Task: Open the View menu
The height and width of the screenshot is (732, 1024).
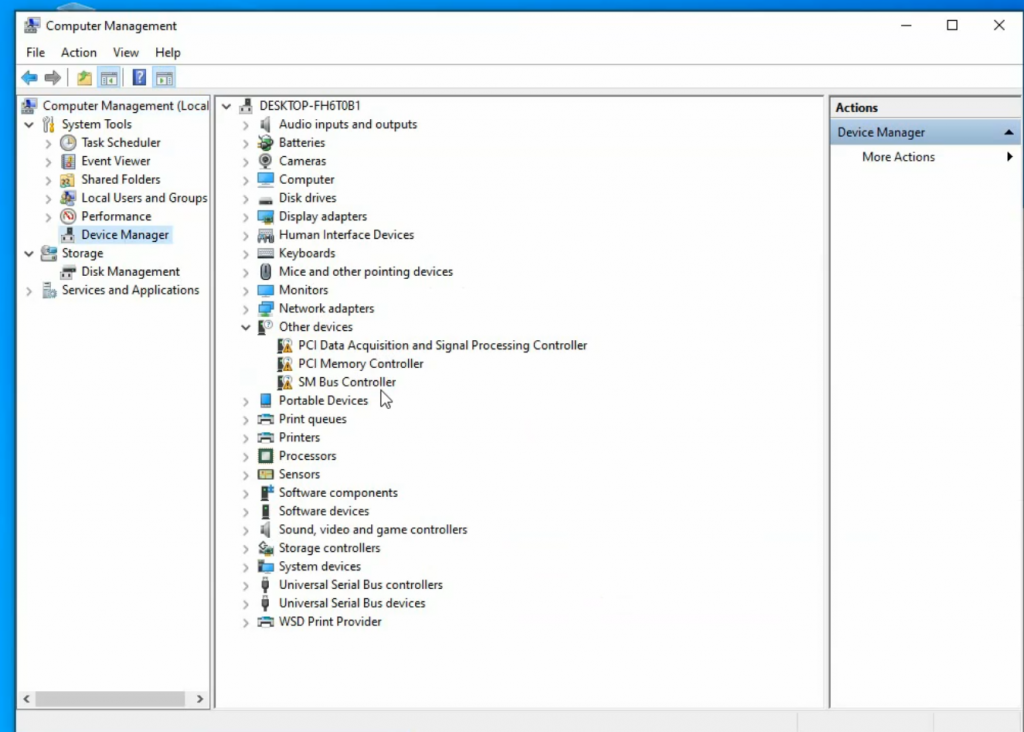Action: 125,52
